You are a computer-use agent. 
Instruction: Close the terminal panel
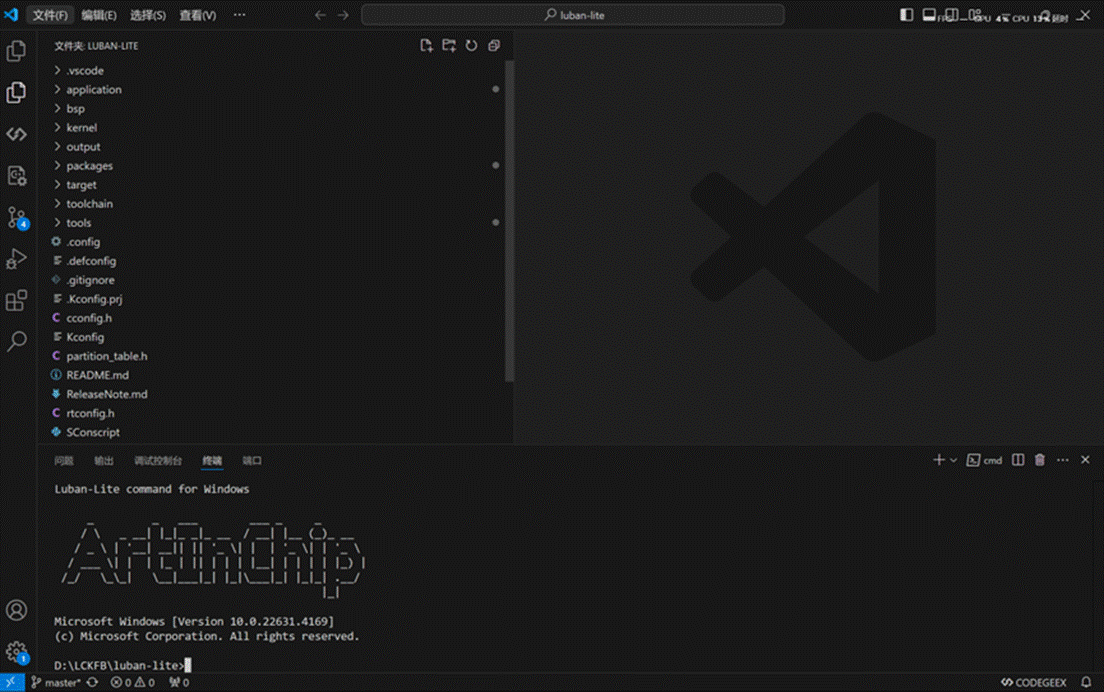[1085, 460]
